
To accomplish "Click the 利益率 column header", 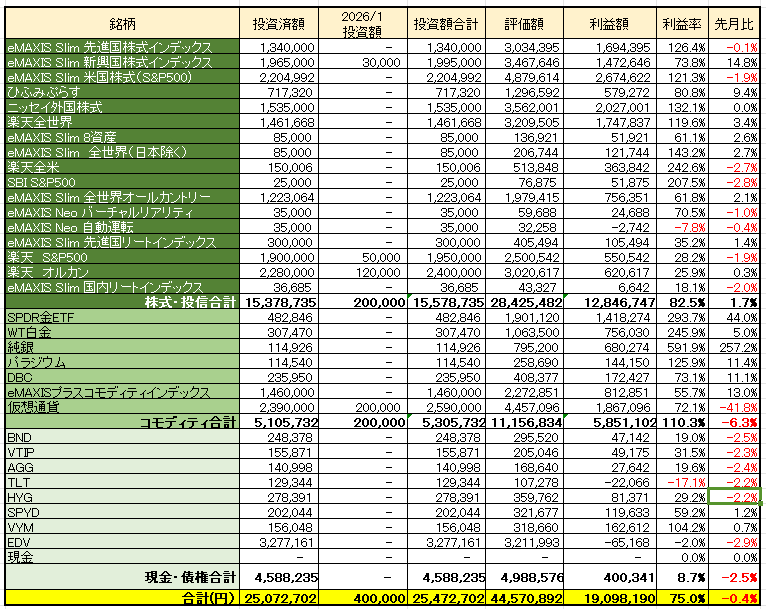I will [683, 23].
